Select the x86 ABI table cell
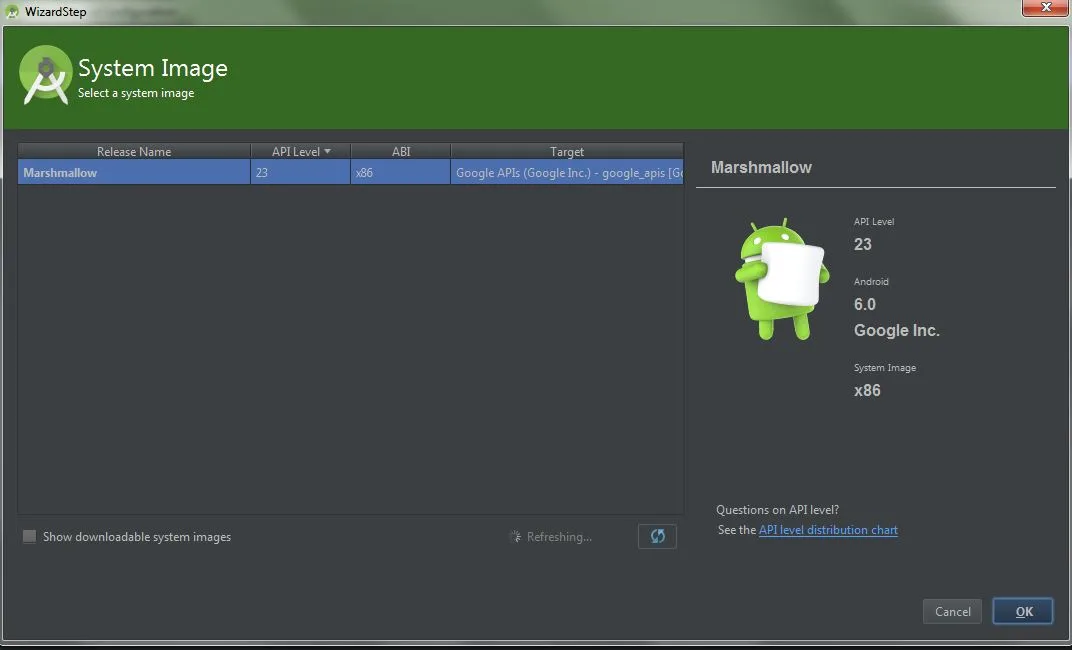 [x=401, y=172]
